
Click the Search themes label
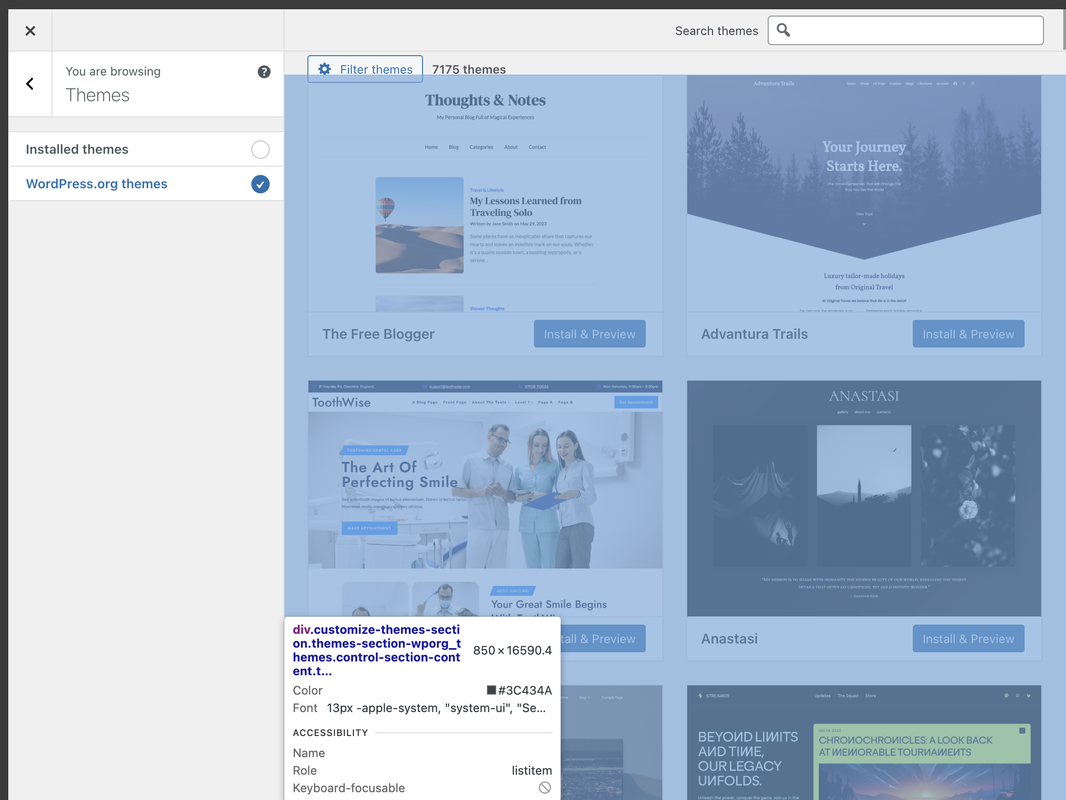716,31
